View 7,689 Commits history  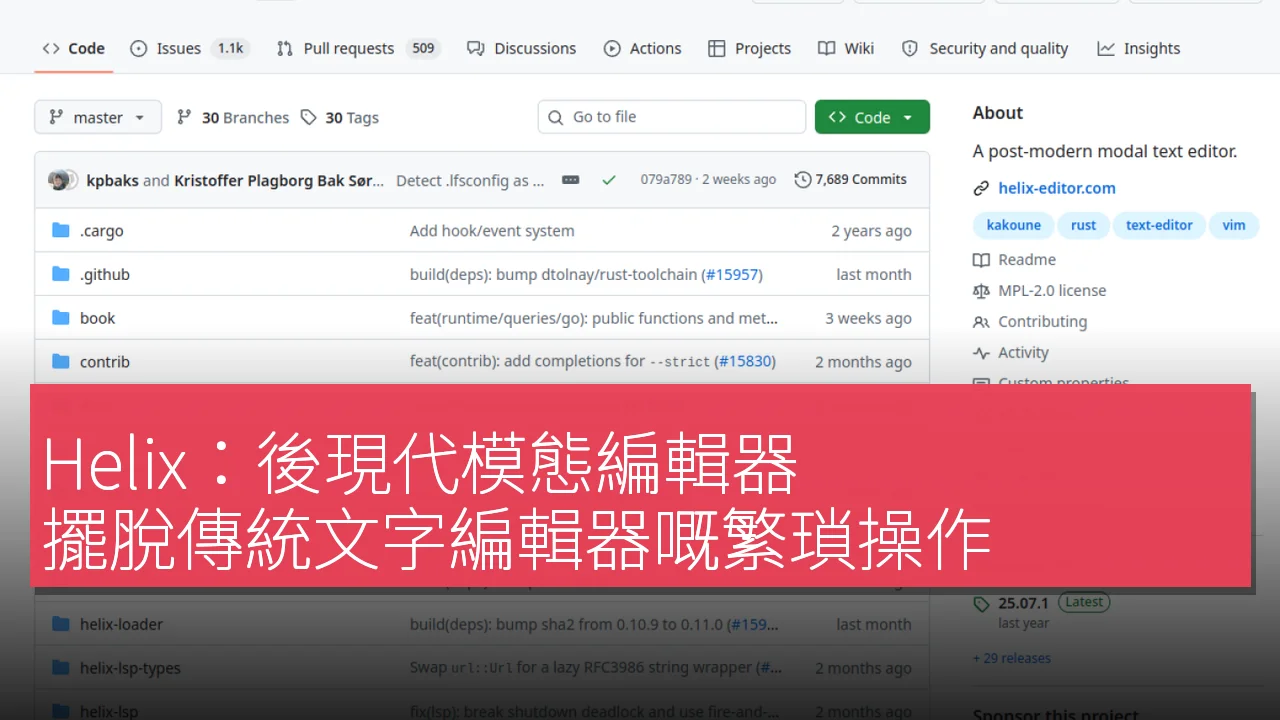click(850, 180)
